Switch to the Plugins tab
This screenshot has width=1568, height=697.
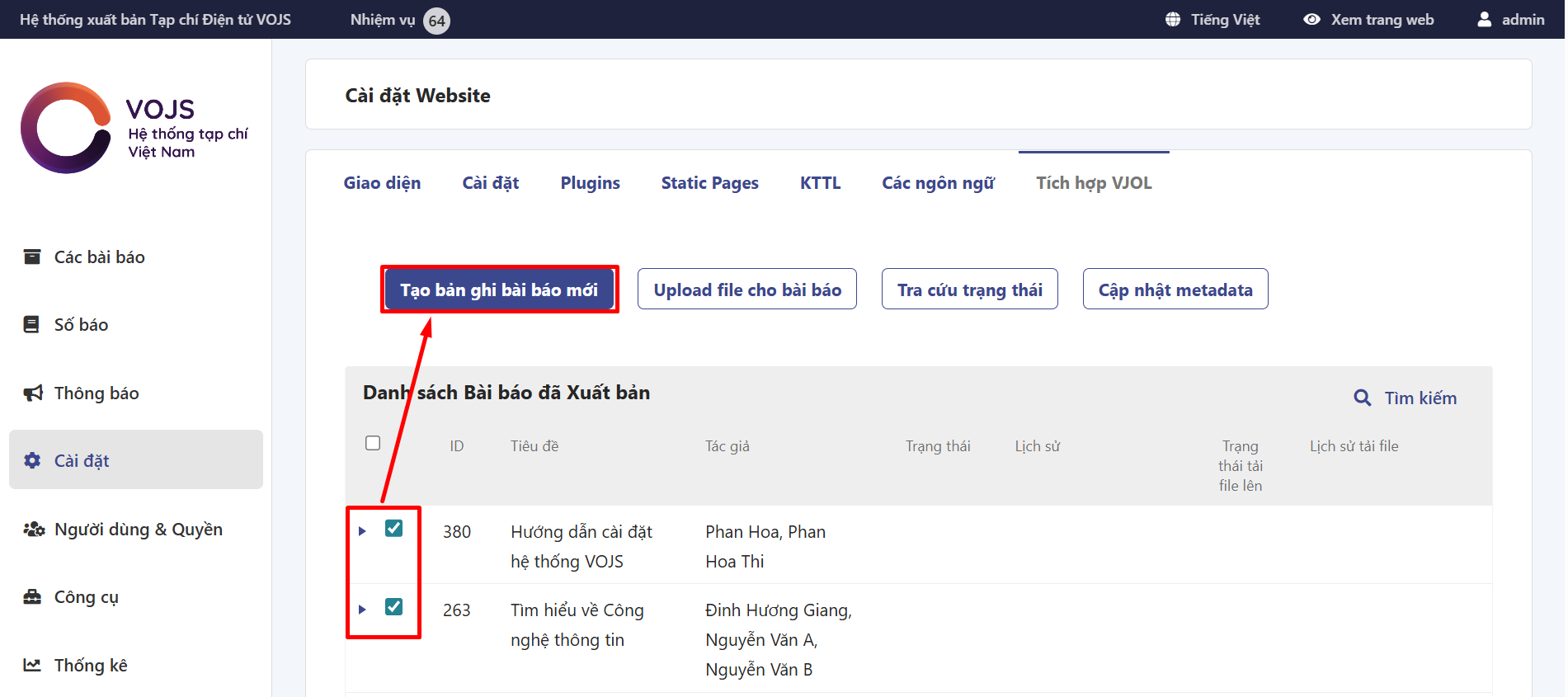[590, 183]
